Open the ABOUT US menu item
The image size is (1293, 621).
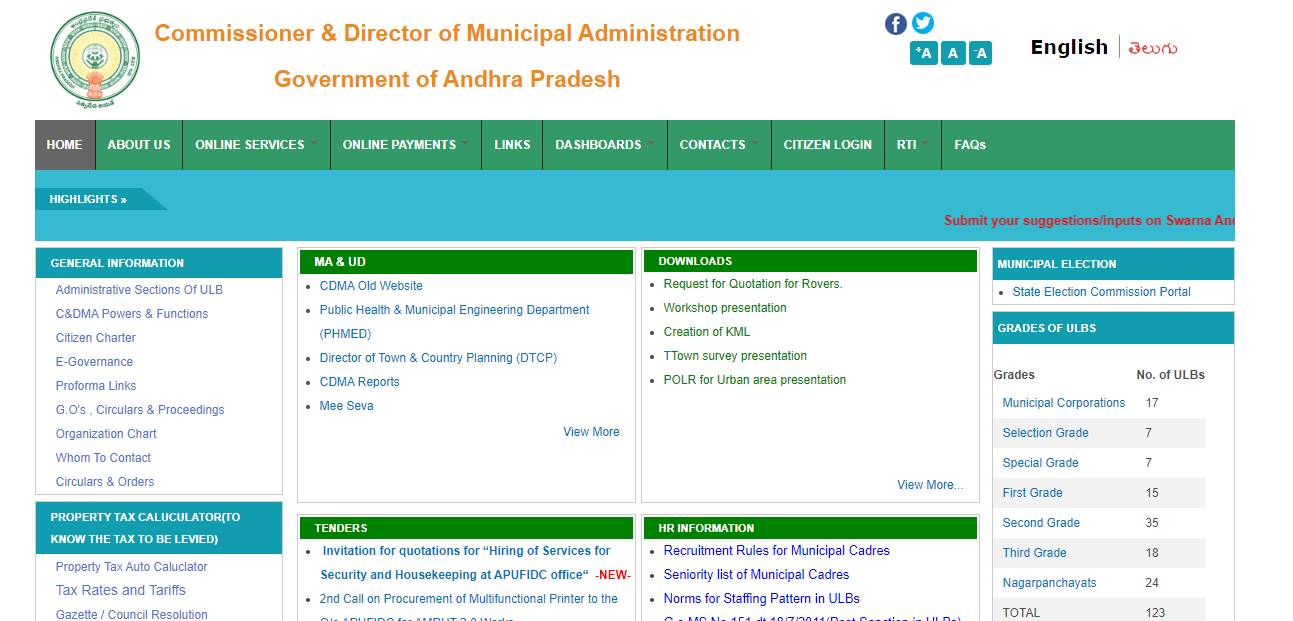pos(139,145)
